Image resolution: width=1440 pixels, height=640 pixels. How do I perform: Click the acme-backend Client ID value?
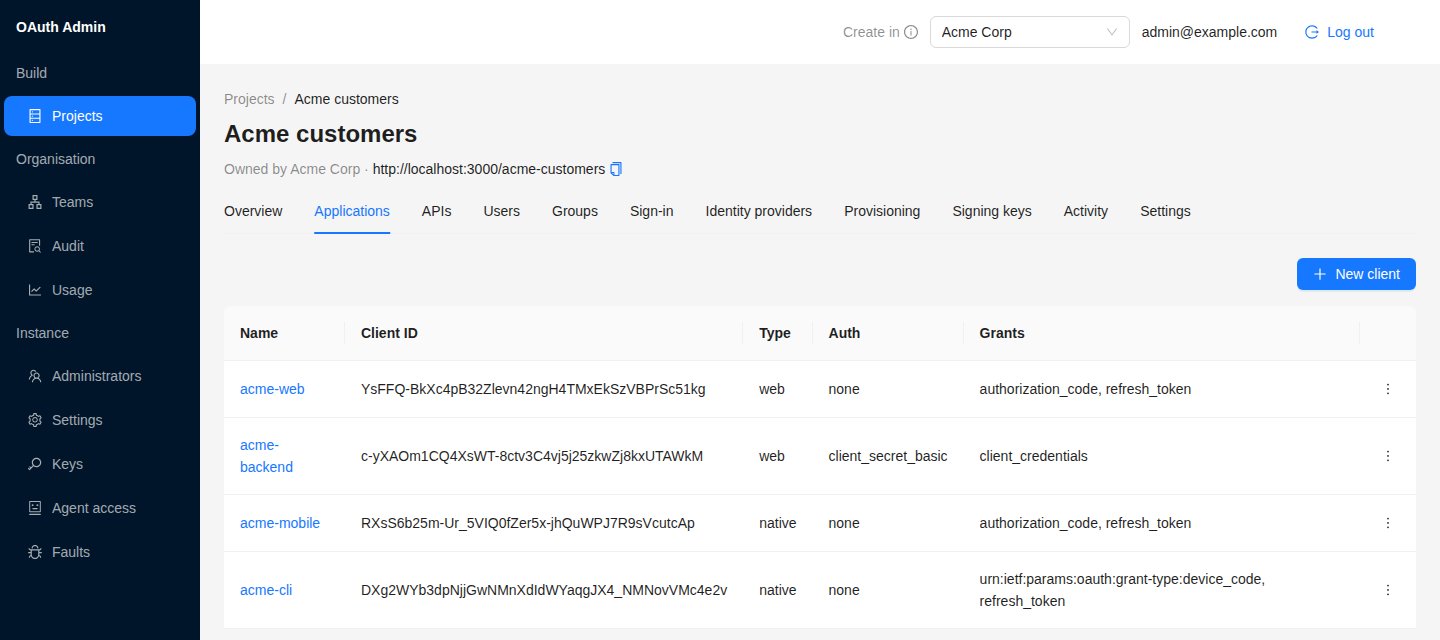click(x=532, y=456)
